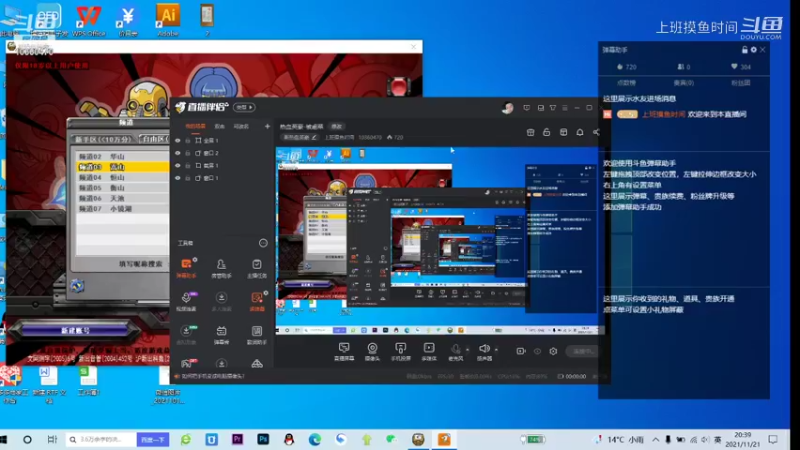Select 频道07 小镜湖 in game channel list
This screenshot has height=450, width=800.
[x=122, y=209]
